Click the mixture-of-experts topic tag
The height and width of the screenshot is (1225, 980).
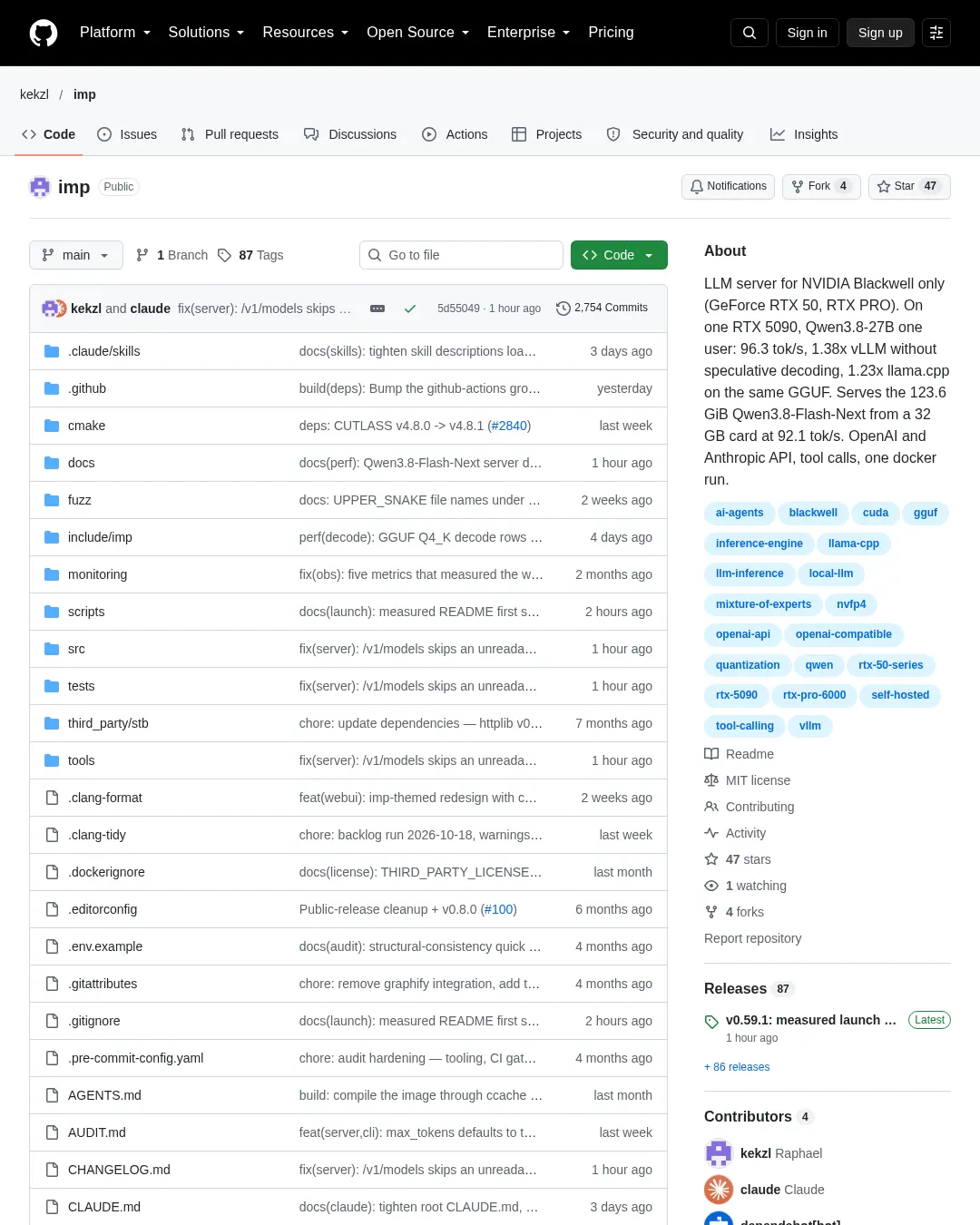[763, 604]
